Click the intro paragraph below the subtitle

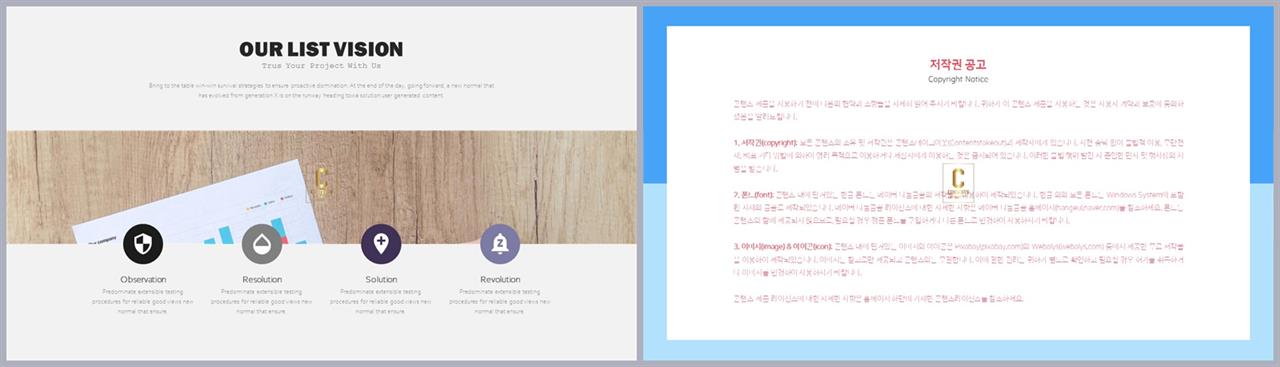pyautogui.click(x=321, y=91)
